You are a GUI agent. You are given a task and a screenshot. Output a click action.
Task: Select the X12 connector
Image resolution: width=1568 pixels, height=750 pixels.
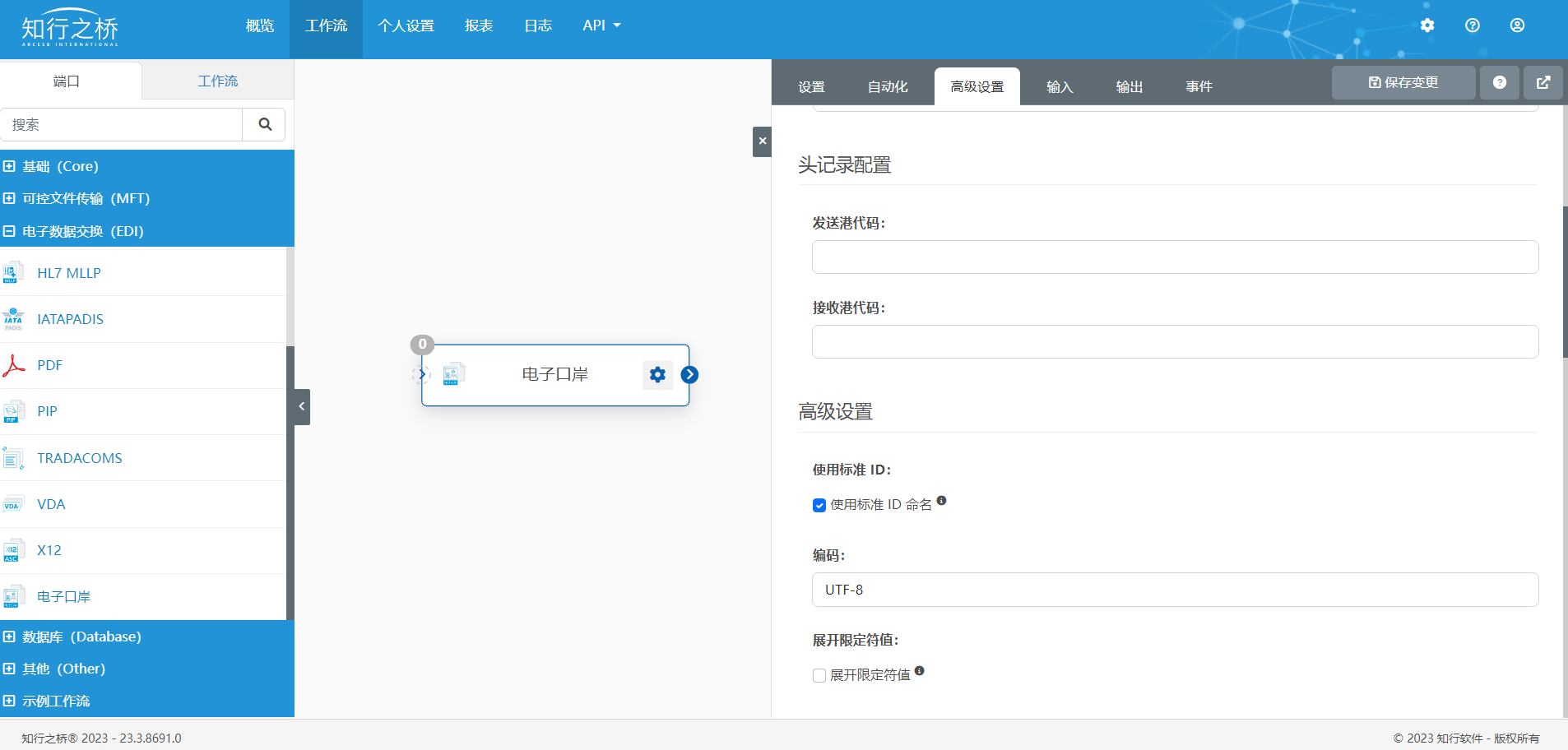point(49,550)
